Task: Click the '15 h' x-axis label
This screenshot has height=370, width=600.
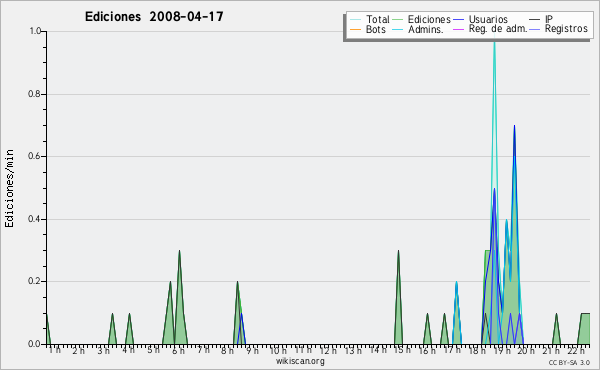Action: (402, 350)
